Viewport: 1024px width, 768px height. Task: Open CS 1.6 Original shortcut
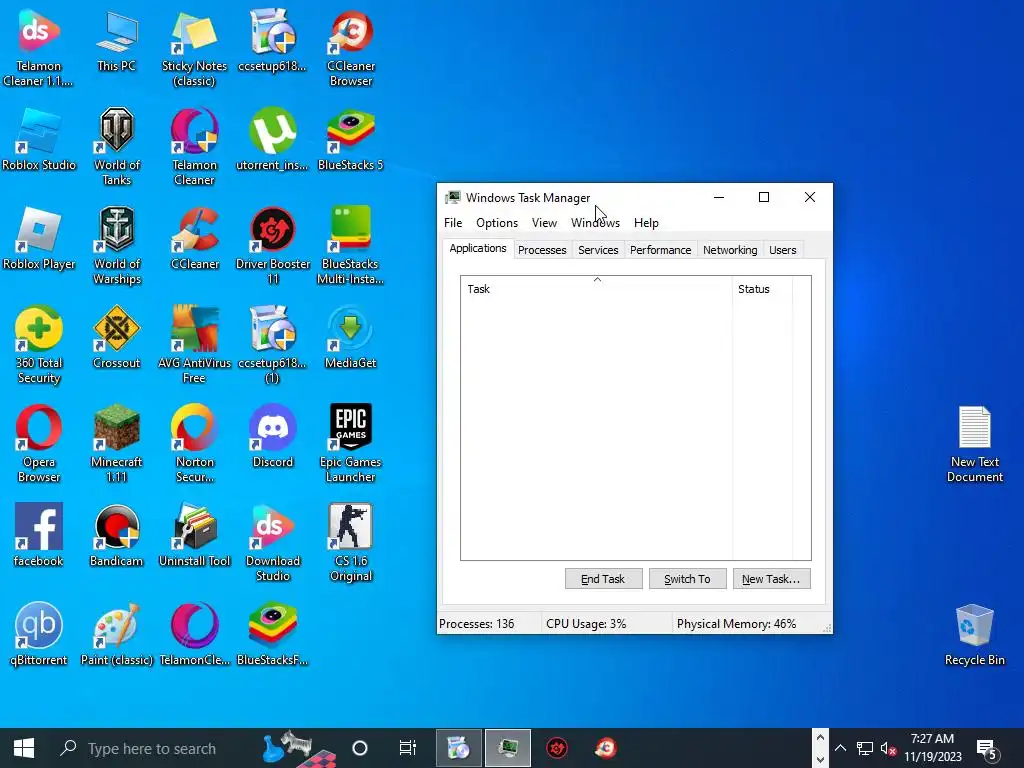[351, 542]
